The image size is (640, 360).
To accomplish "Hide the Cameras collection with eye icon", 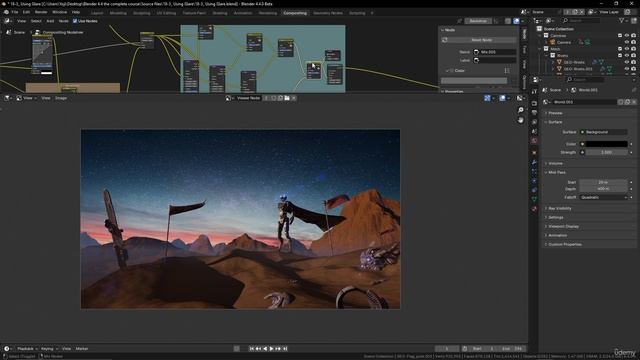I will [627, 36].
